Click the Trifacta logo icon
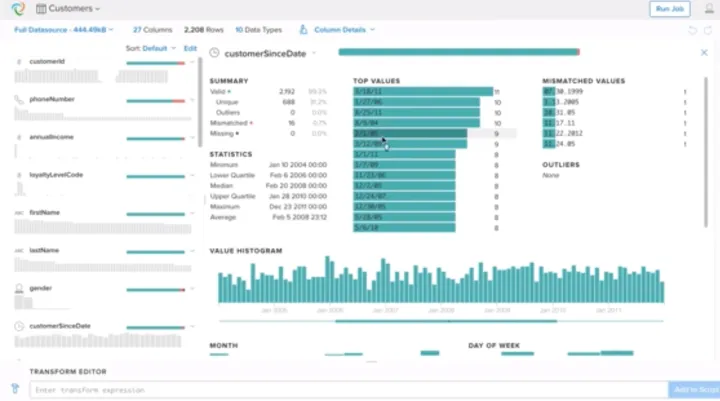 pos(16,9)
